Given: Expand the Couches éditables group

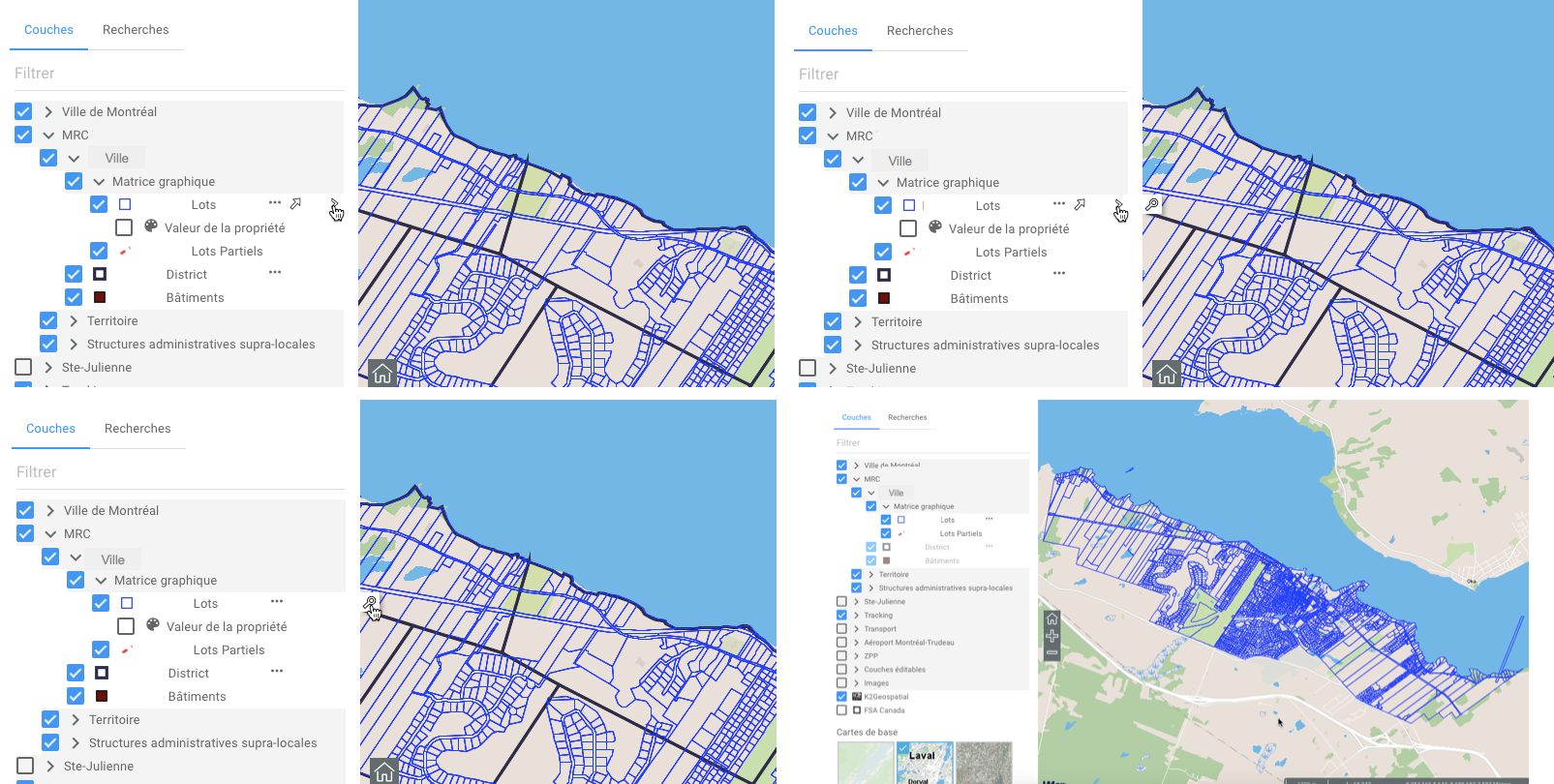Looking at the screenshot, I should pyautogui.click(x=857, y=670).
